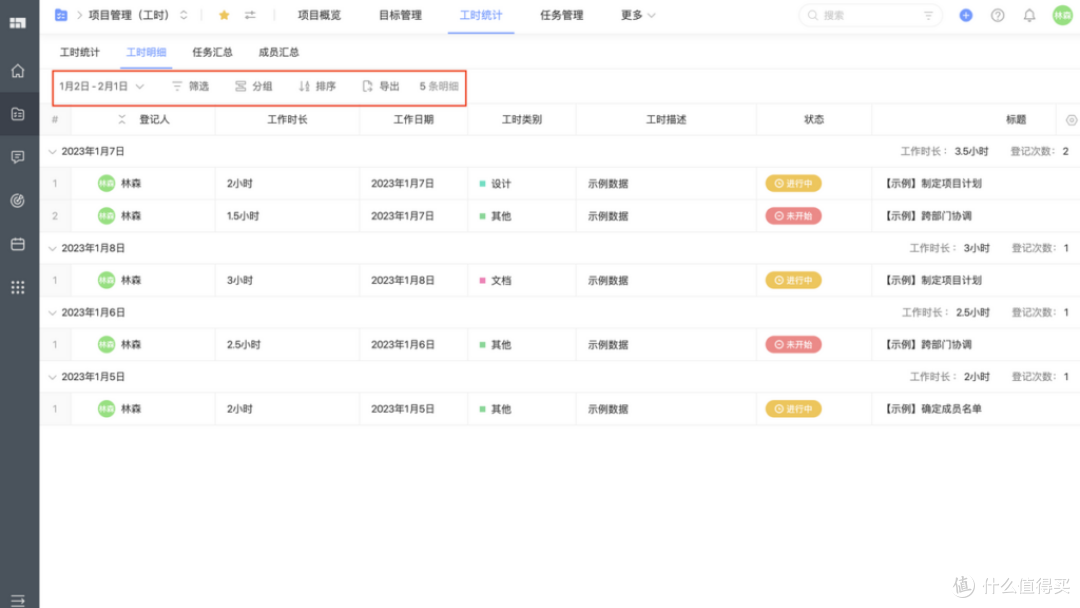Click 未开始 status in 2023年1月6日 row
This screenshot has height=608, width=1080.
click(x=793, y=345)
